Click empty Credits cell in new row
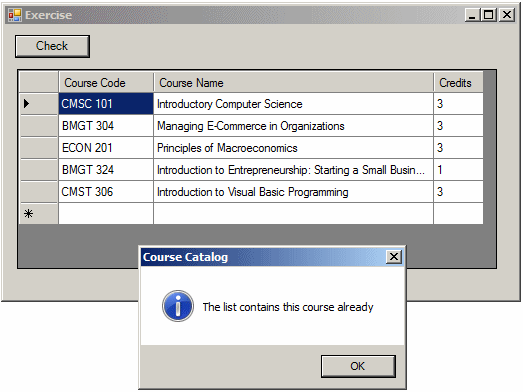The image size is (523, 392). pos(458,214)
